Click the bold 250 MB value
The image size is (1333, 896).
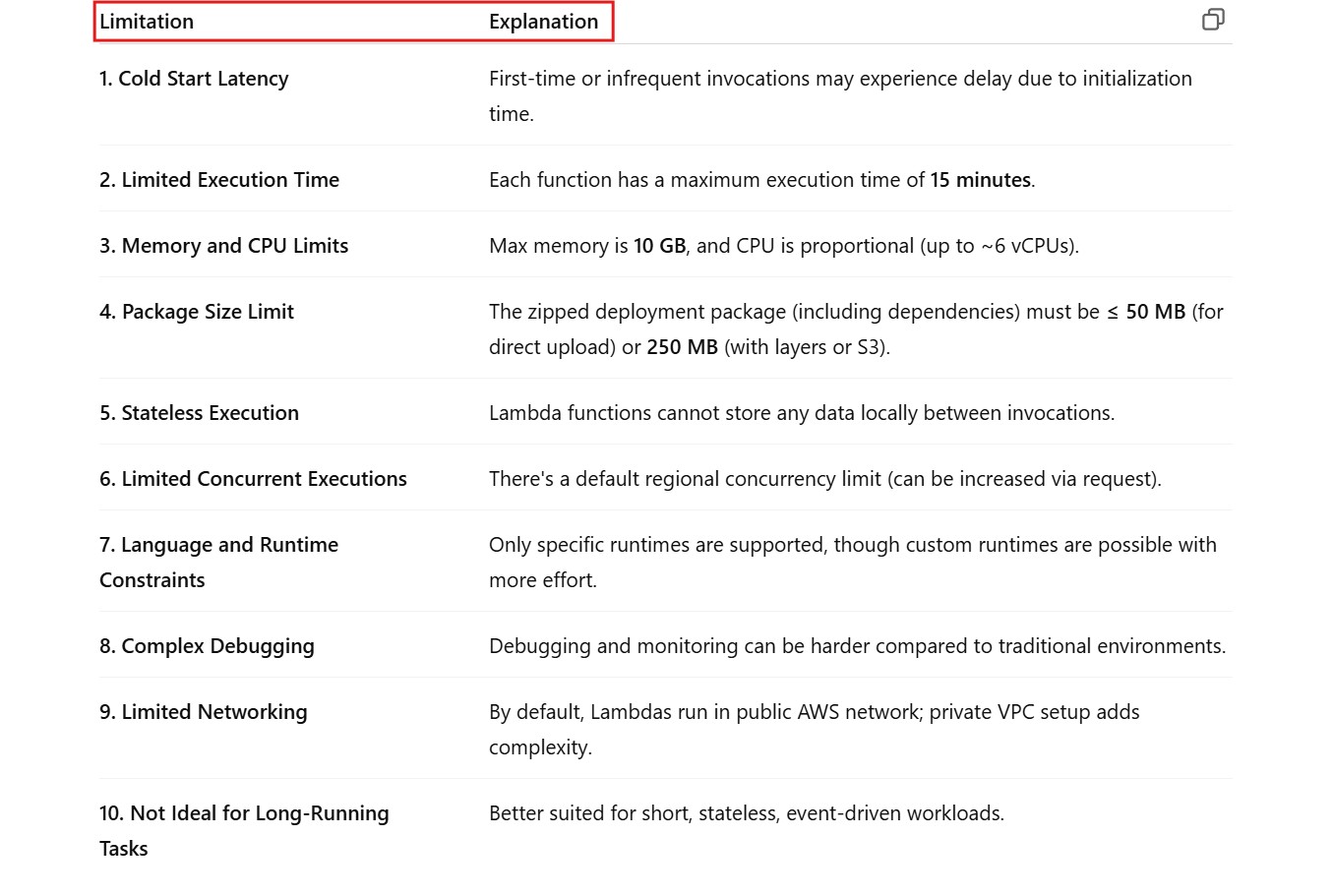[x=682, y=347]
